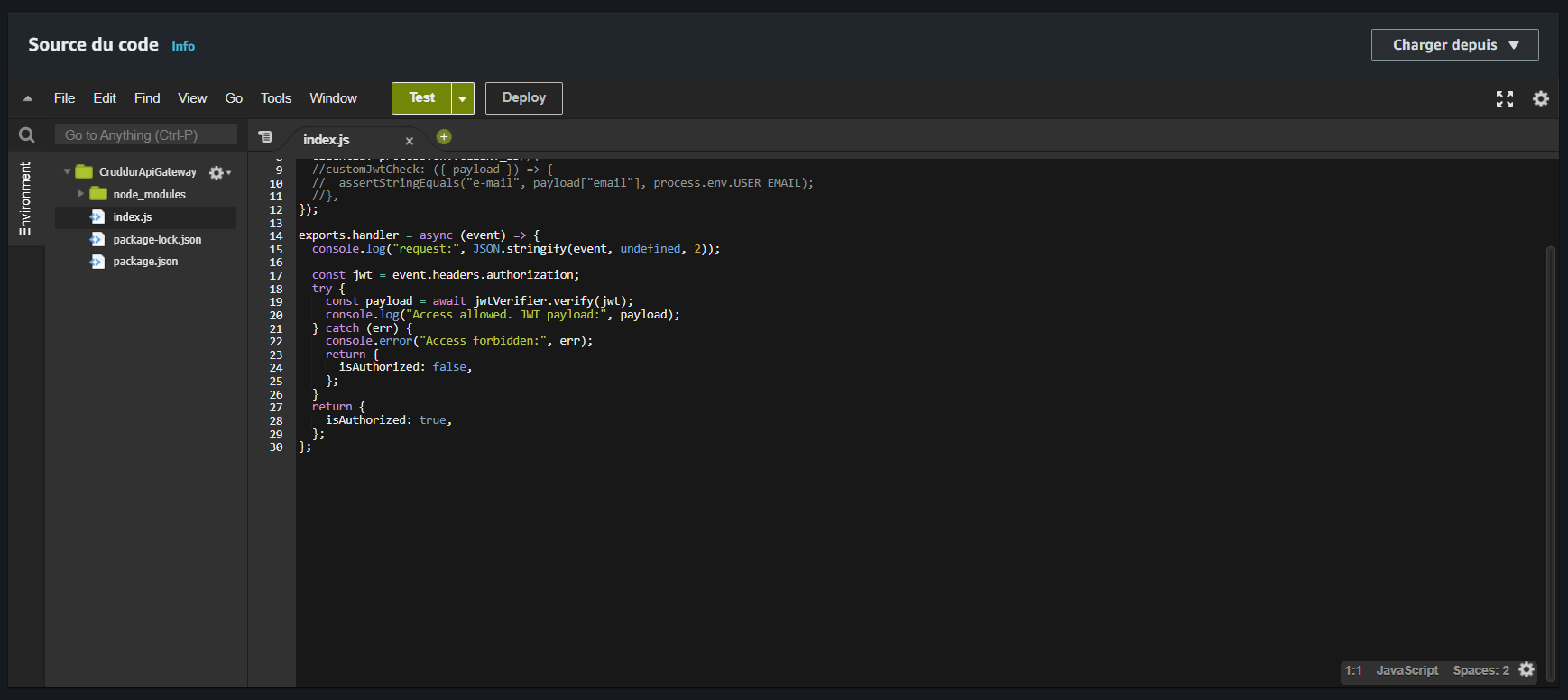Click line number 14 in gutter
The height and width of the screenshot is (700, 1568).
point(276,236)
